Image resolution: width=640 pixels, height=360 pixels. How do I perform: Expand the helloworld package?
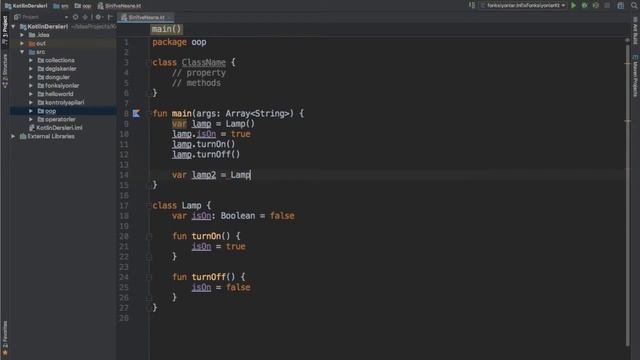31,94
